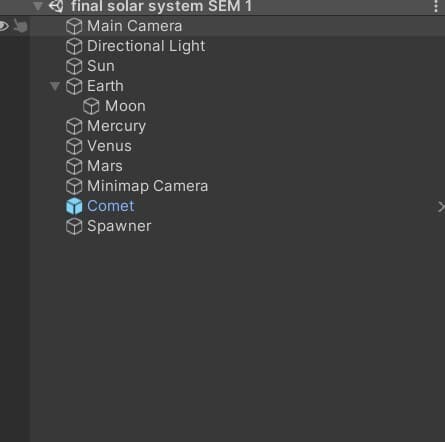Toggle picking hand icon for Main Camera row
The width and height of the screenshot is (445, 442).
pos(20,26)
